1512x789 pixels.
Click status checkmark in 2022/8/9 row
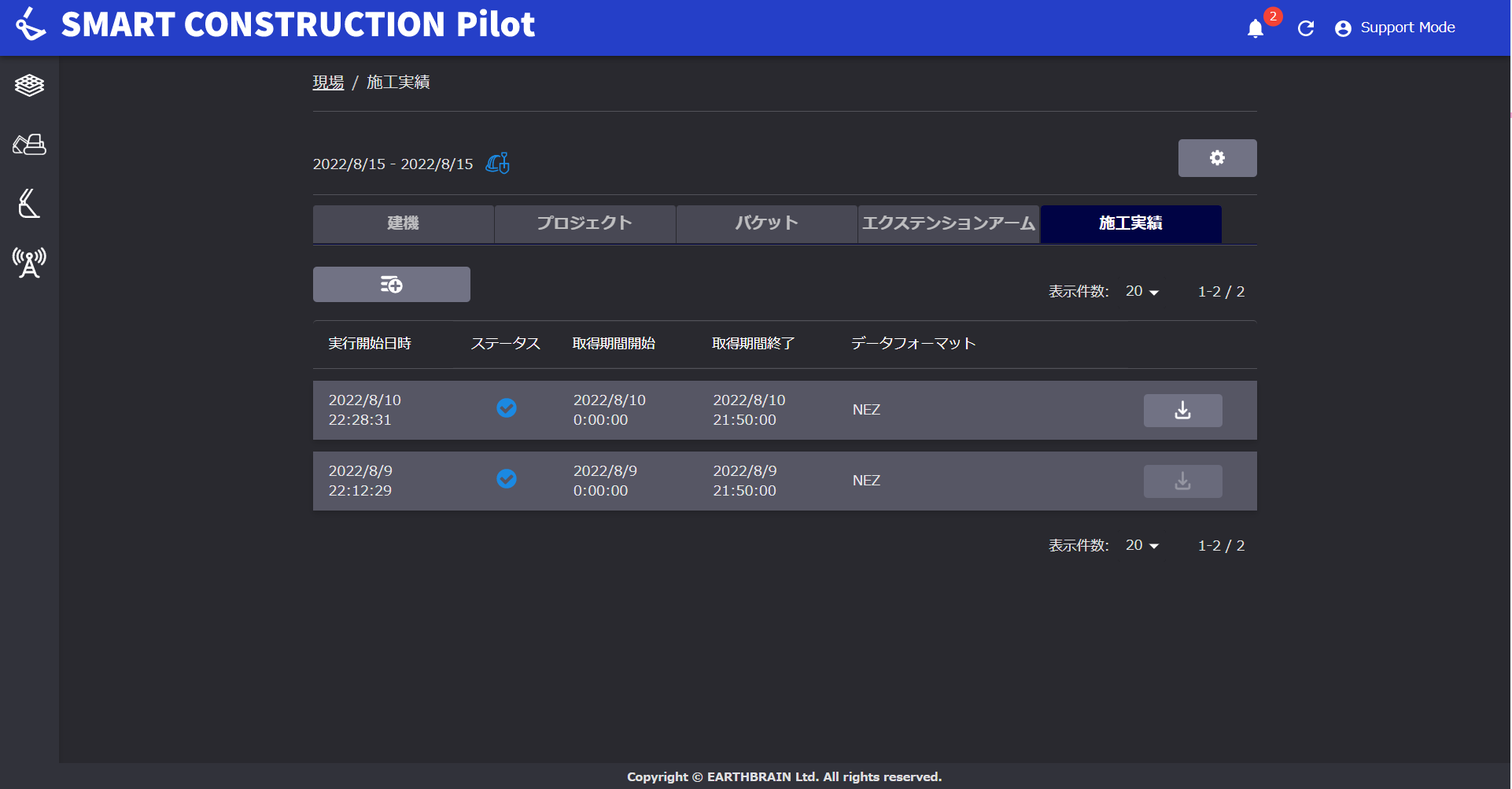pos(507,478)
